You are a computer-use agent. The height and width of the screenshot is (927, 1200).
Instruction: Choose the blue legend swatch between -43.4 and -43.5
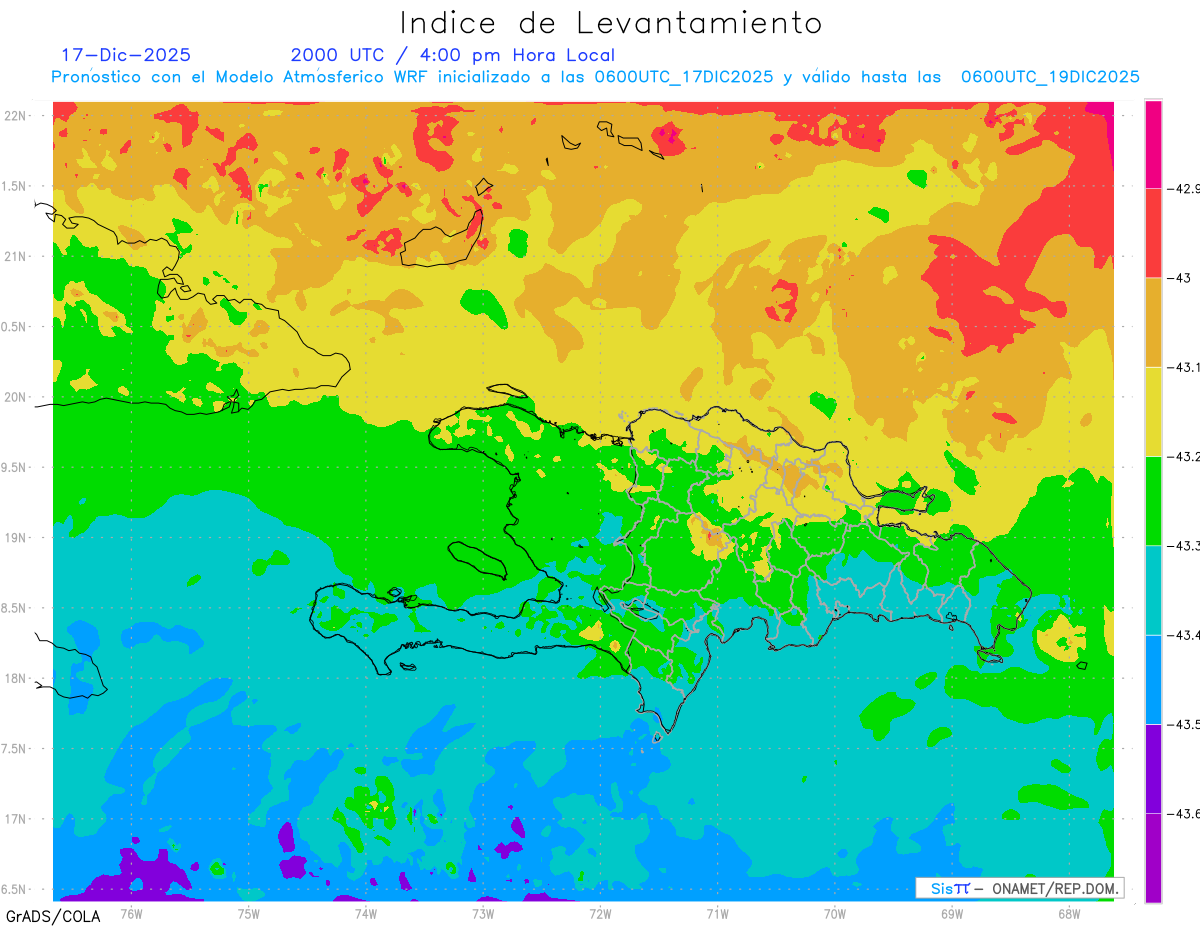click(x=1153, y=679)
